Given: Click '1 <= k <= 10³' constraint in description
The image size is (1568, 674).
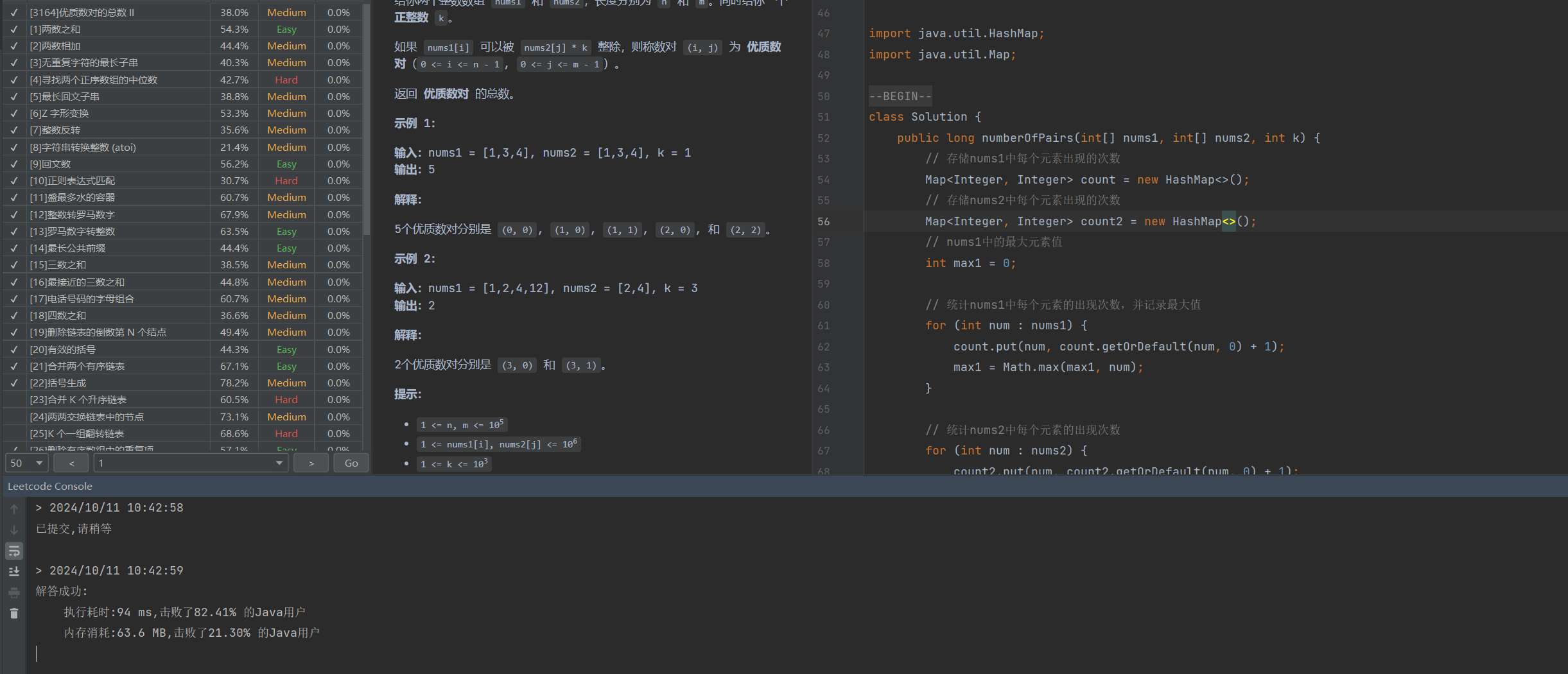Looking at the screenshot, I should 454,463.
